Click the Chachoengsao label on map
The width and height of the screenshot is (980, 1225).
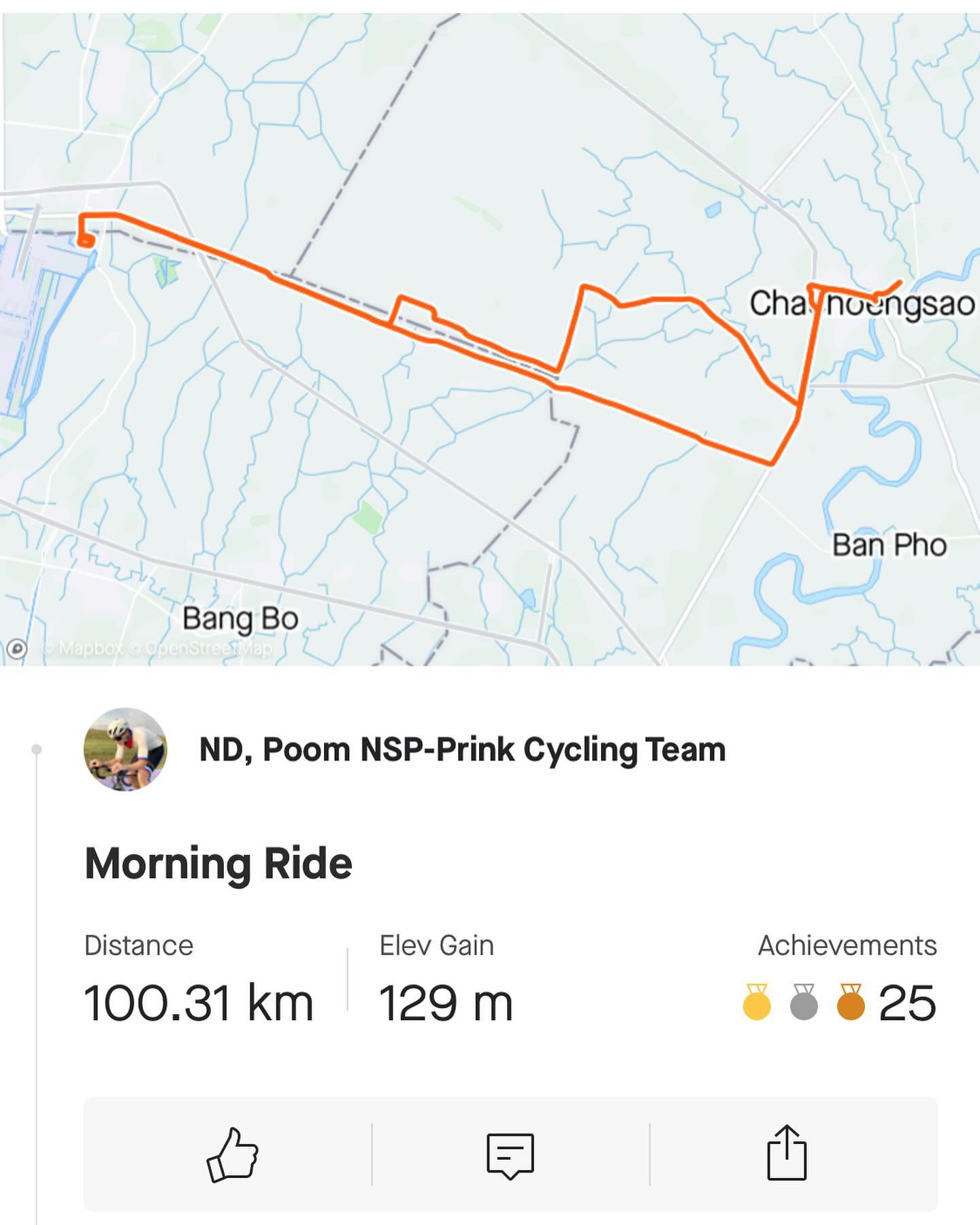862,304
